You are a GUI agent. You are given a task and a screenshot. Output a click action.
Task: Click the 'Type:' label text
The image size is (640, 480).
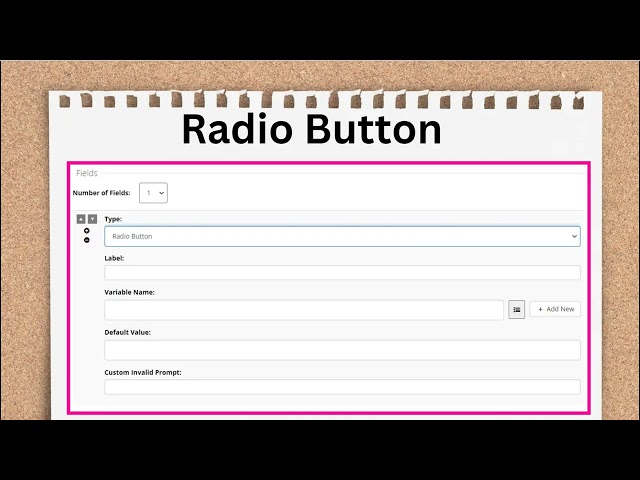(x=113, y=219)
